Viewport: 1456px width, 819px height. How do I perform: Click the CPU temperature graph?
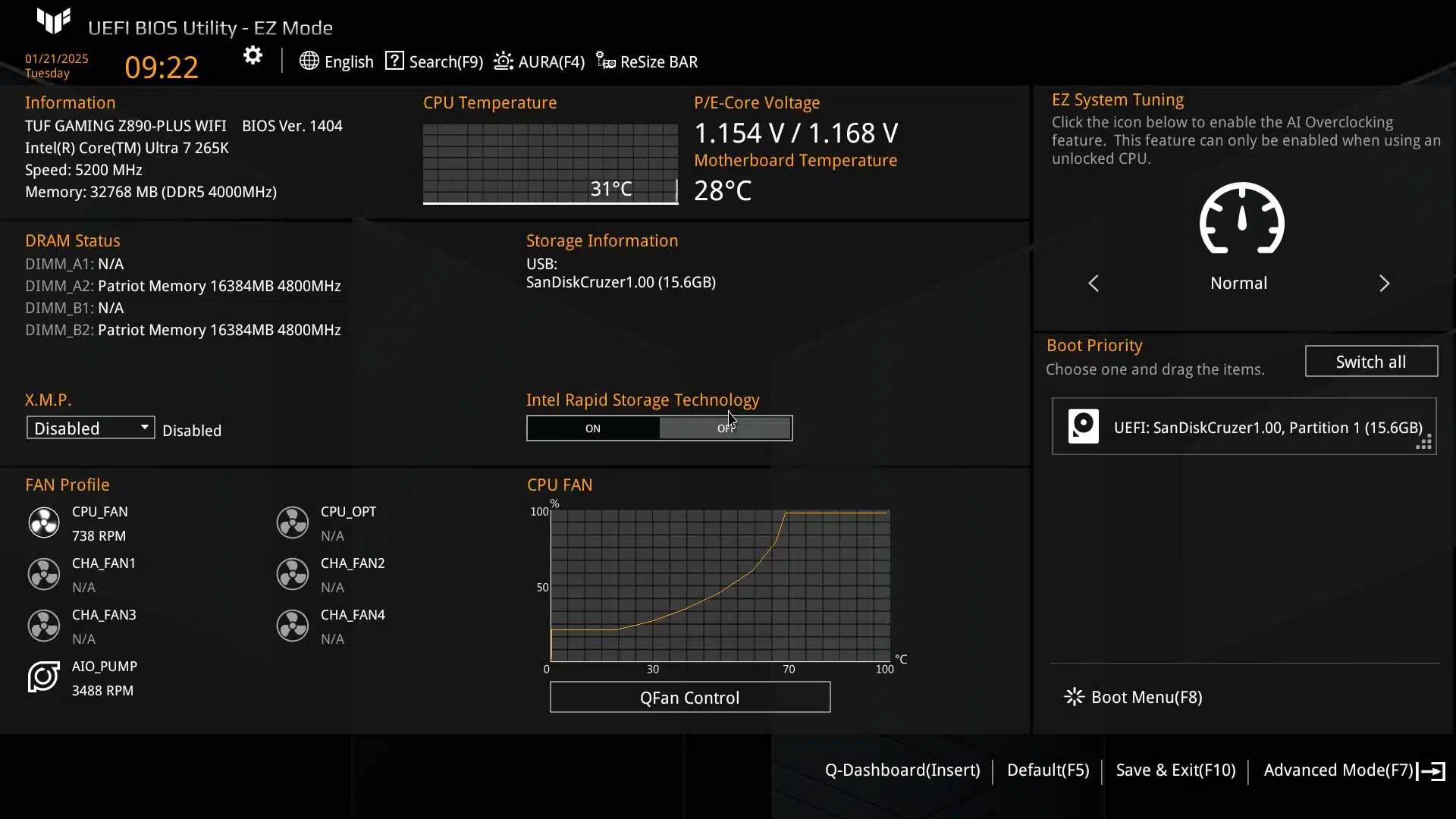click(551, 164)
